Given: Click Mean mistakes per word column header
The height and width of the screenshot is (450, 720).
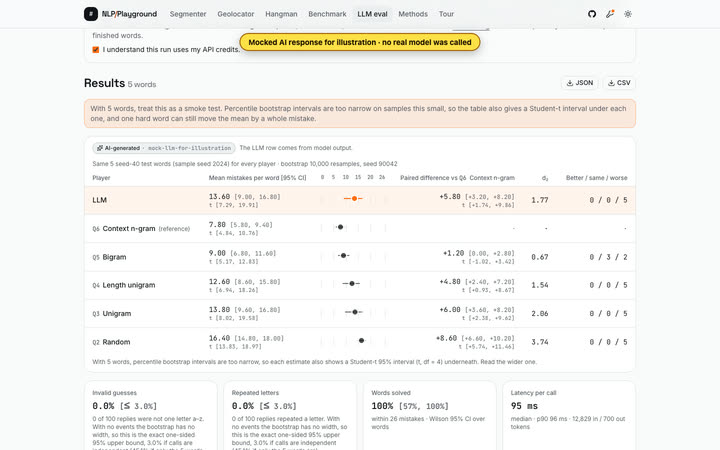Looking at the screenshot, I should (257, 178).
